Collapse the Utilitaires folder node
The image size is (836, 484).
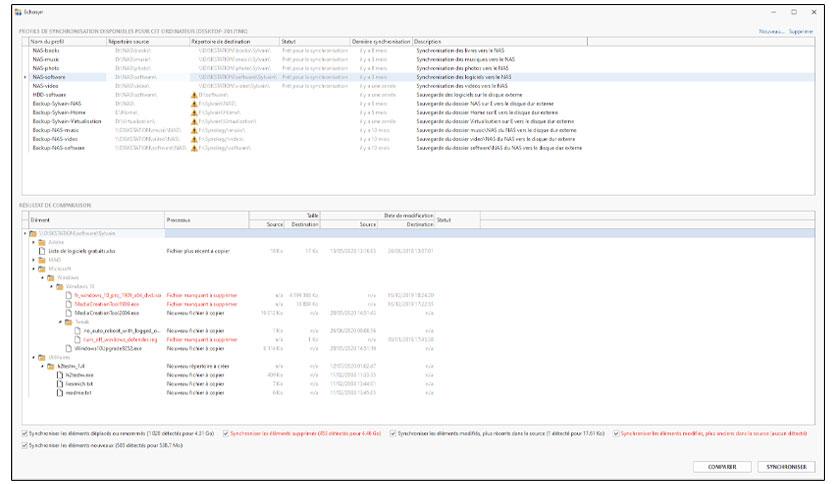(x=34, y=358)
